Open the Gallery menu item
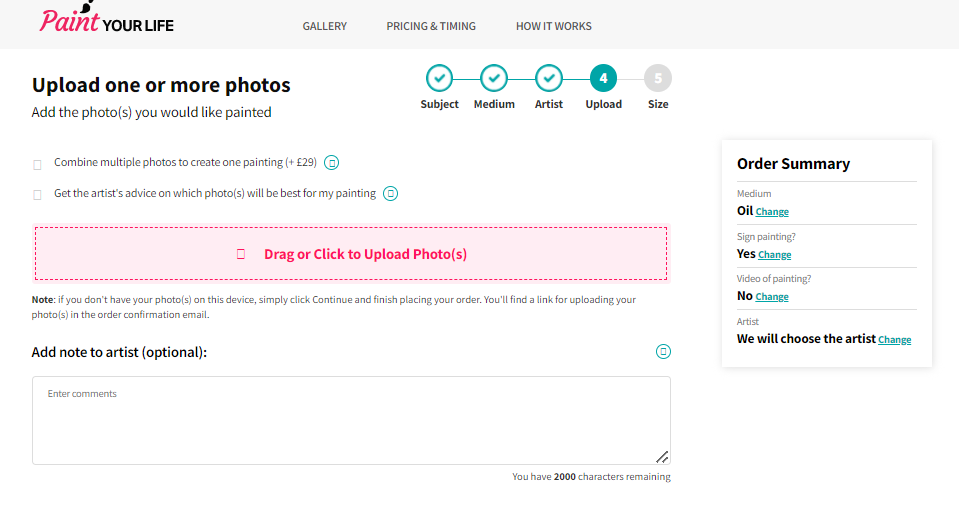This screenshot has width=959, height=511. (325, 26)
